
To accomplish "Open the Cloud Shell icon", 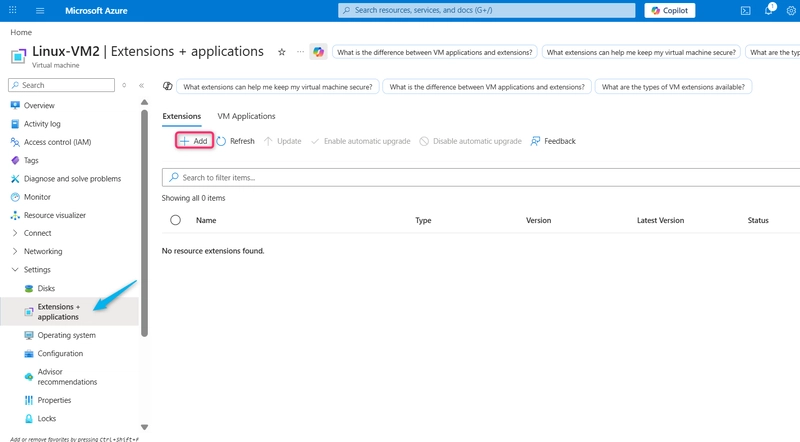I will click(745, 11).
